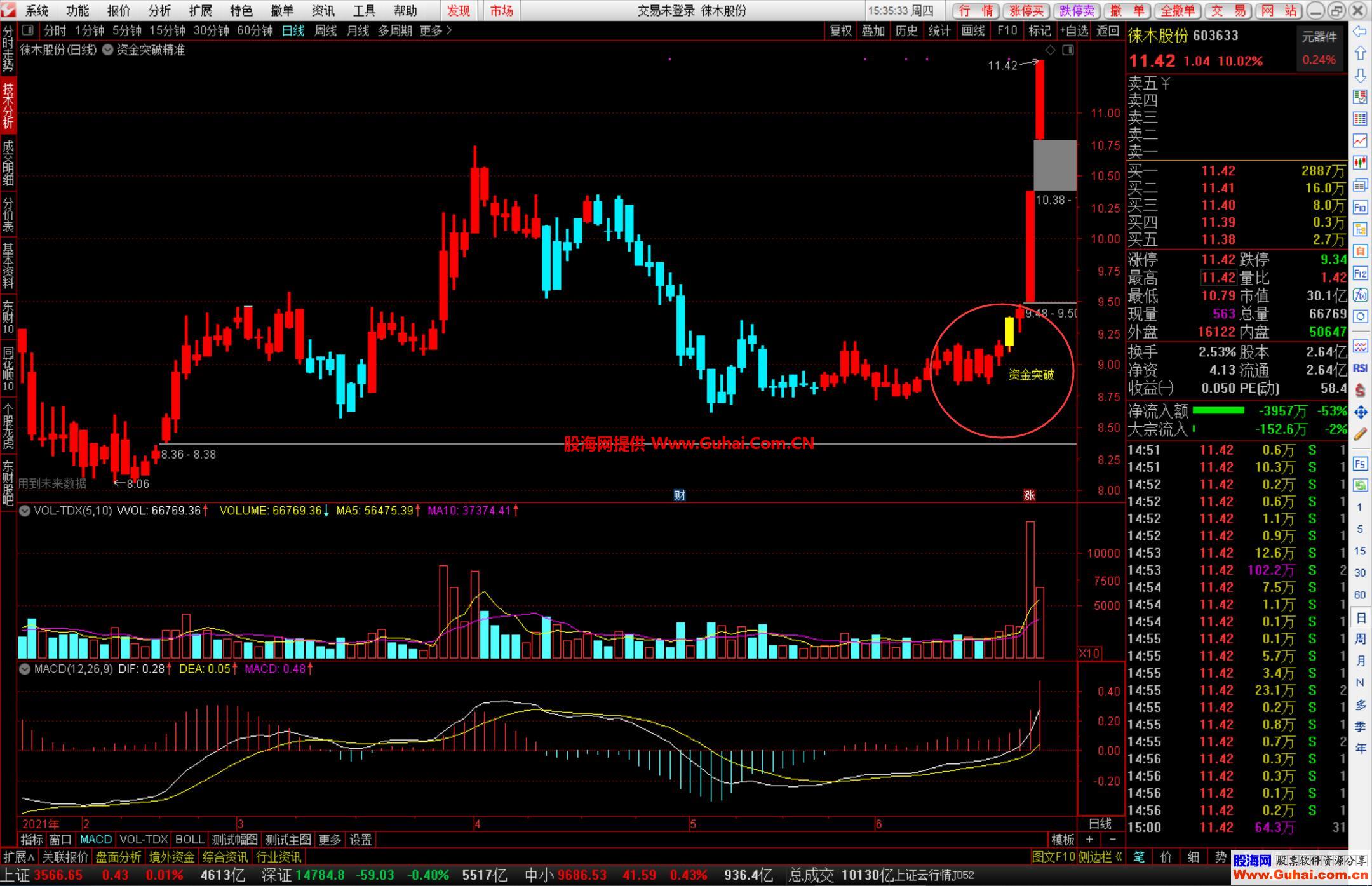1372x886 pixels.
Task: Click the FIZ icon in the right sidebar
Action: tap(1360, 274)
